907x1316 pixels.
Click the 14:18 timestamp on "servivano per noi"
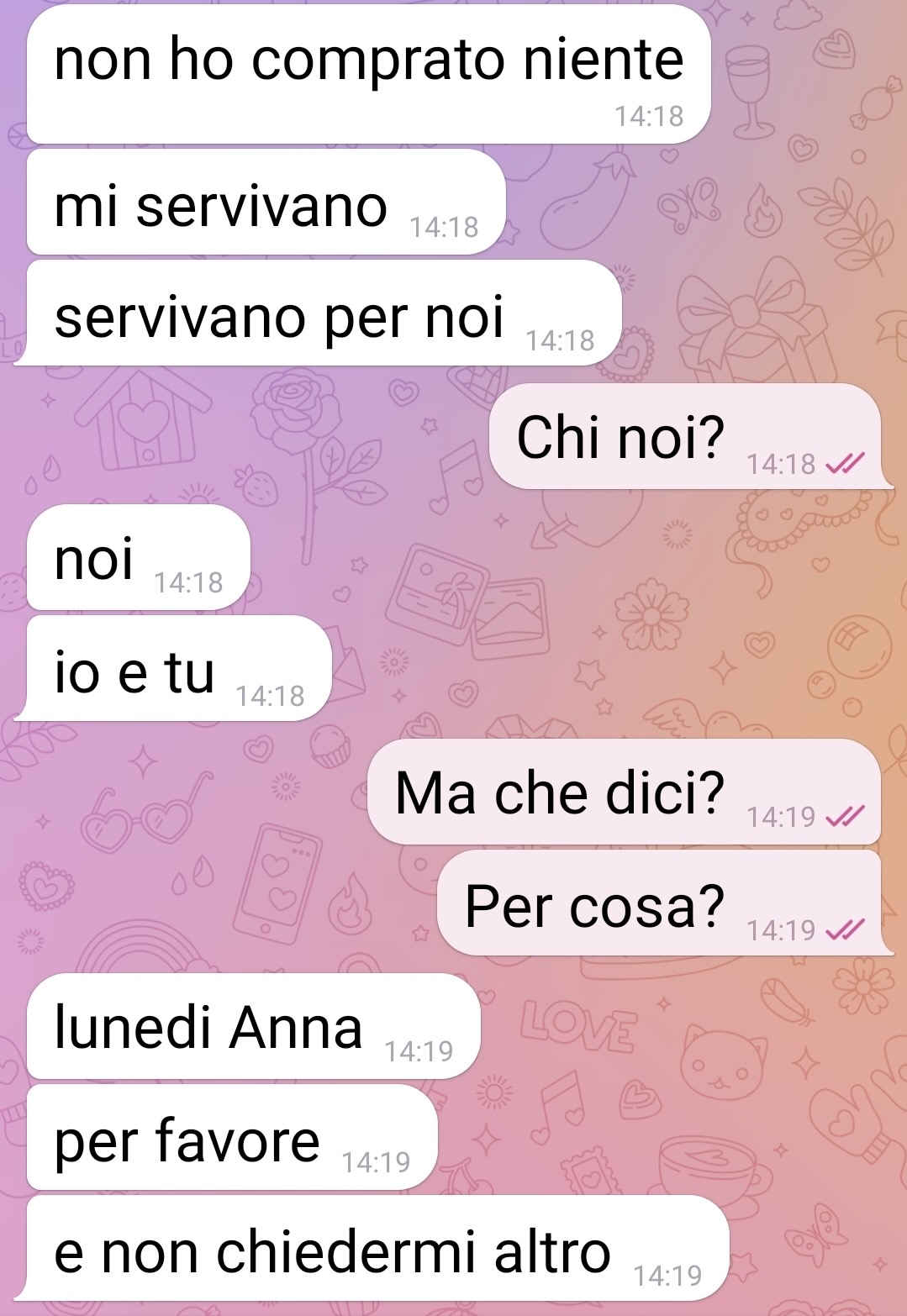pyautogui.click(x=560, y=340)
